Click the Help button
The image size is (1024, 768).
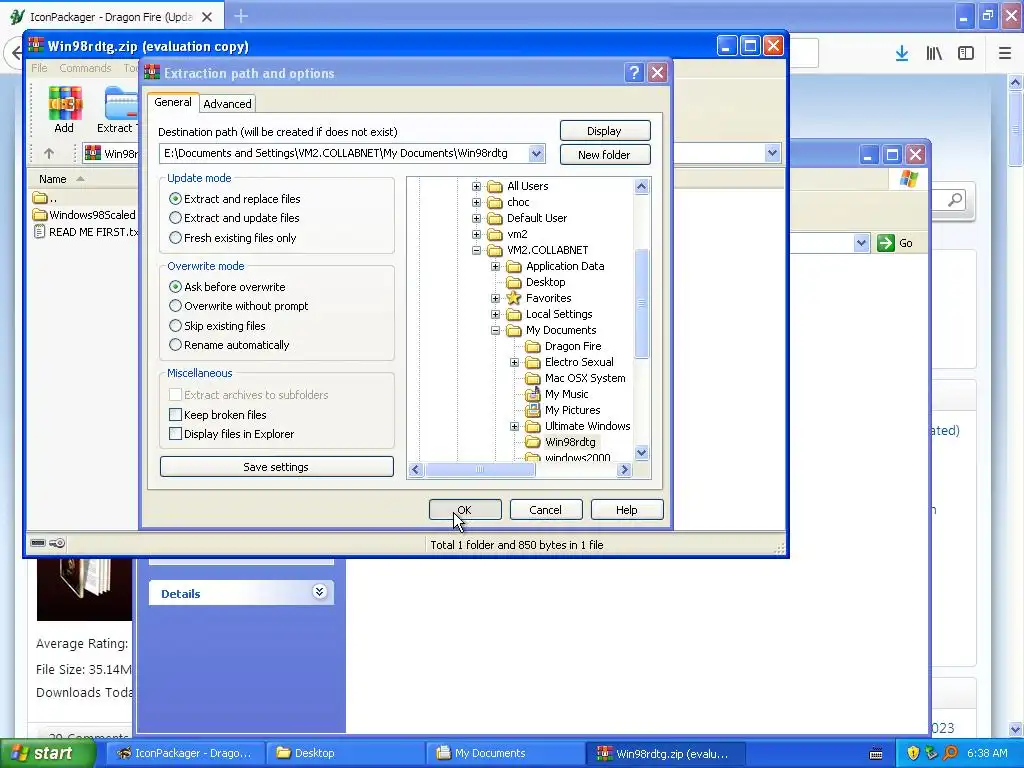627,510
